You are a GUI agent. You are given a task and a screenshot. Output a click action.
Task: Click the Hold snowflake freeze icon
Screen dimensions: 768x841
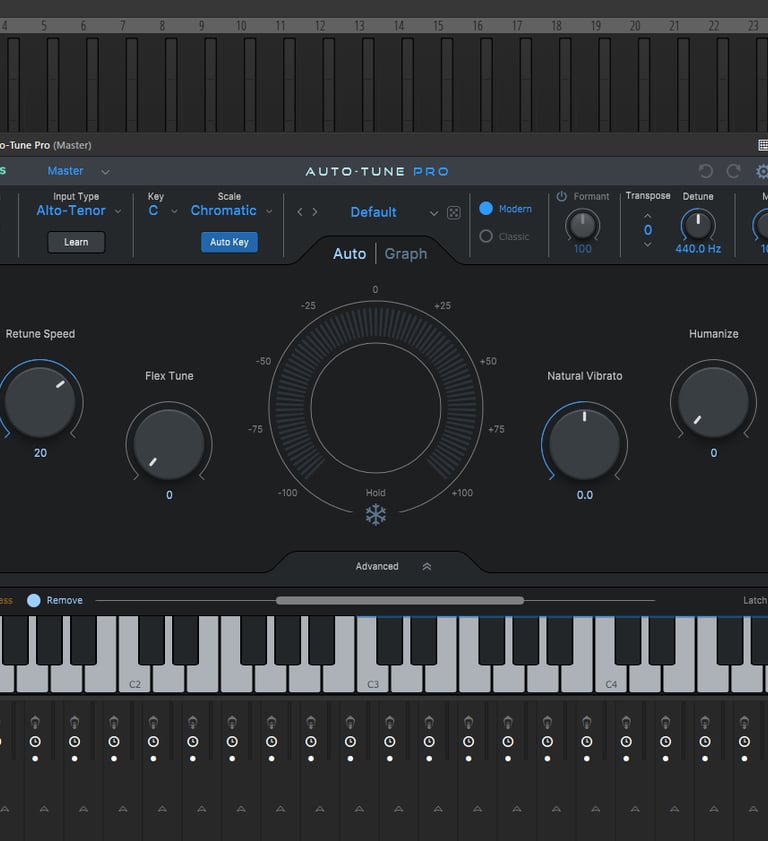click(x=376, y=515)
